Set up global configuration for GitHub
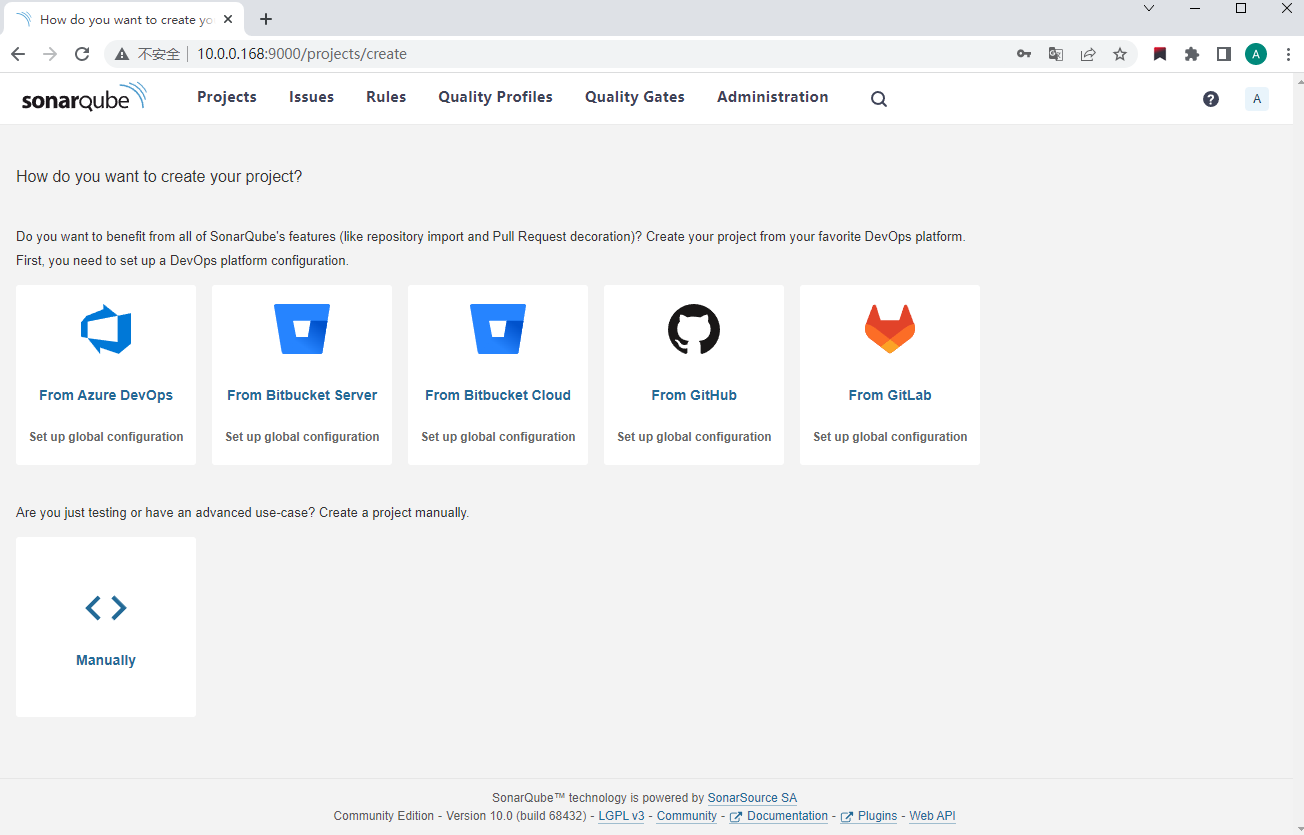Screen dimensions: 1304x835 (694, 437)
